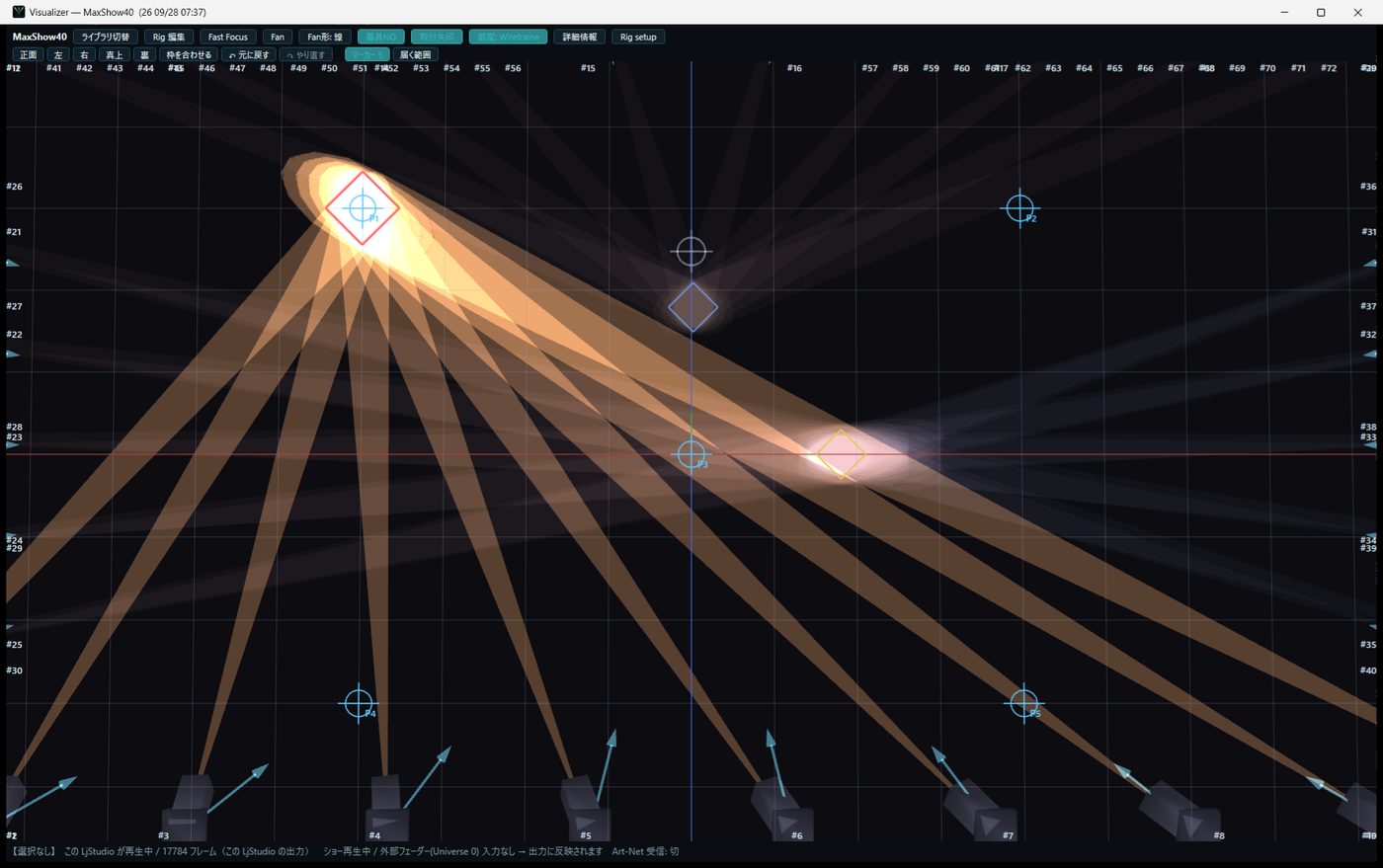Change the Fan形: 線 shape option
The image size is (1383, 868).
[325, 37]
